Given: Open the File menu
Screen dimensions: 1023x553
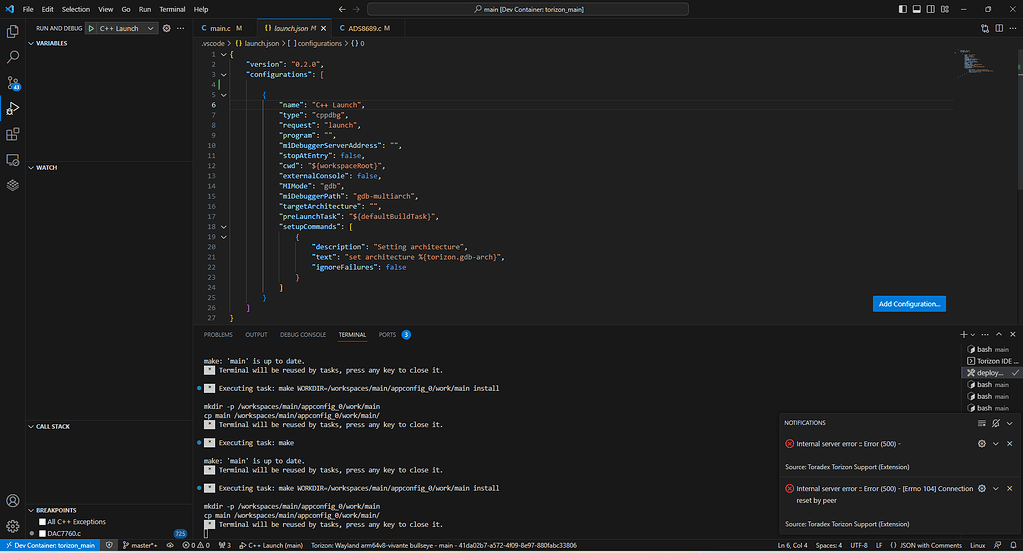Looking at the screenshot, I should (28, 9).
